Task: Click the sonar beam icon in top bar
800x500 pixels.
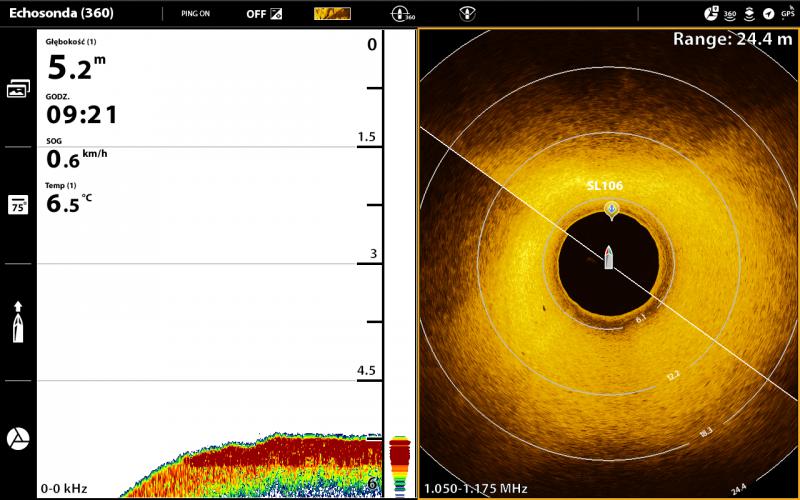Action: click(x=467, y=14)
